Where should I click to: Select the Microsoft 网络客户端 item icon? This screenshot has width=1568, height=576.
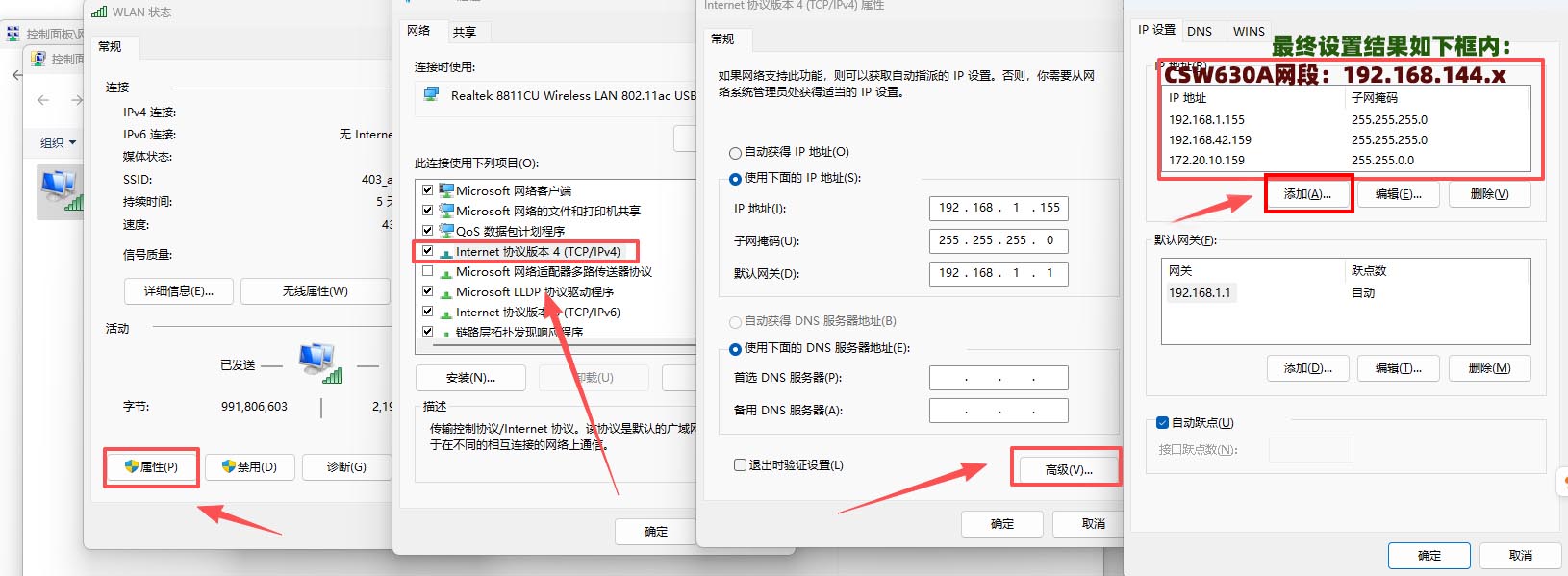click(446, 190)
